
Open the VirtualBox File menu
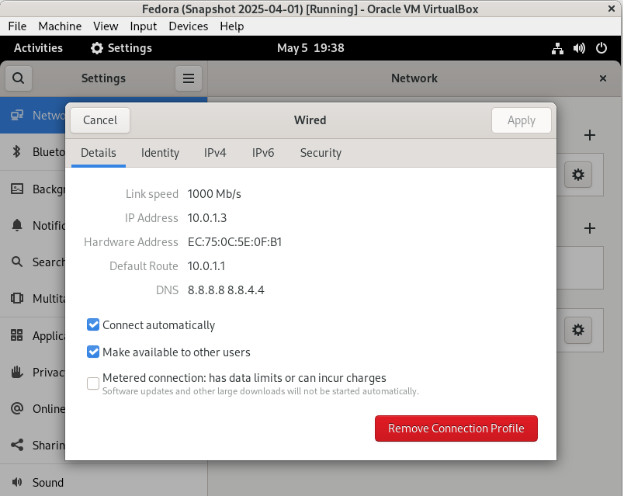coord(17,26)
